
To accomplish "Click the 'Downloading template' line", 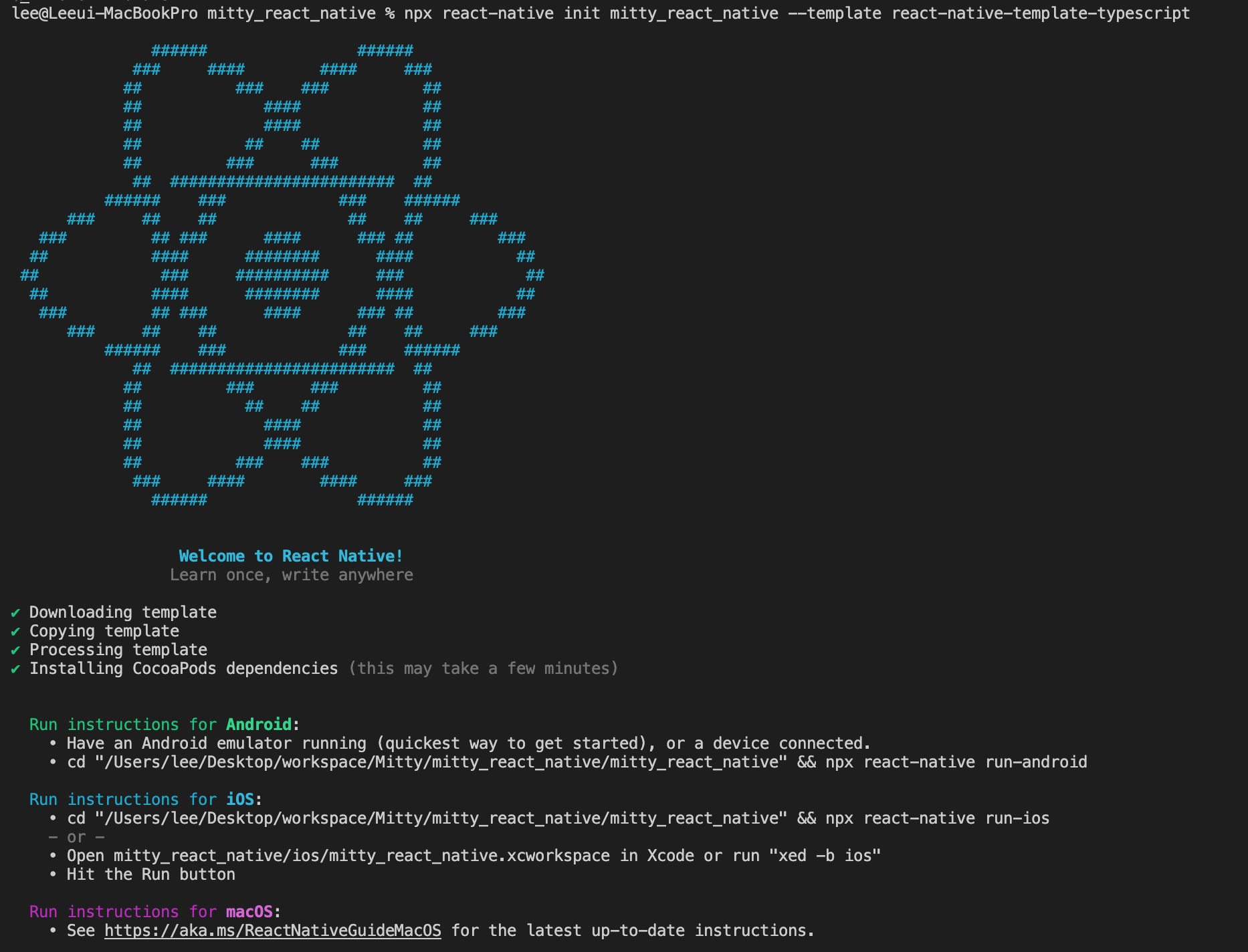I will pos(123,612).
